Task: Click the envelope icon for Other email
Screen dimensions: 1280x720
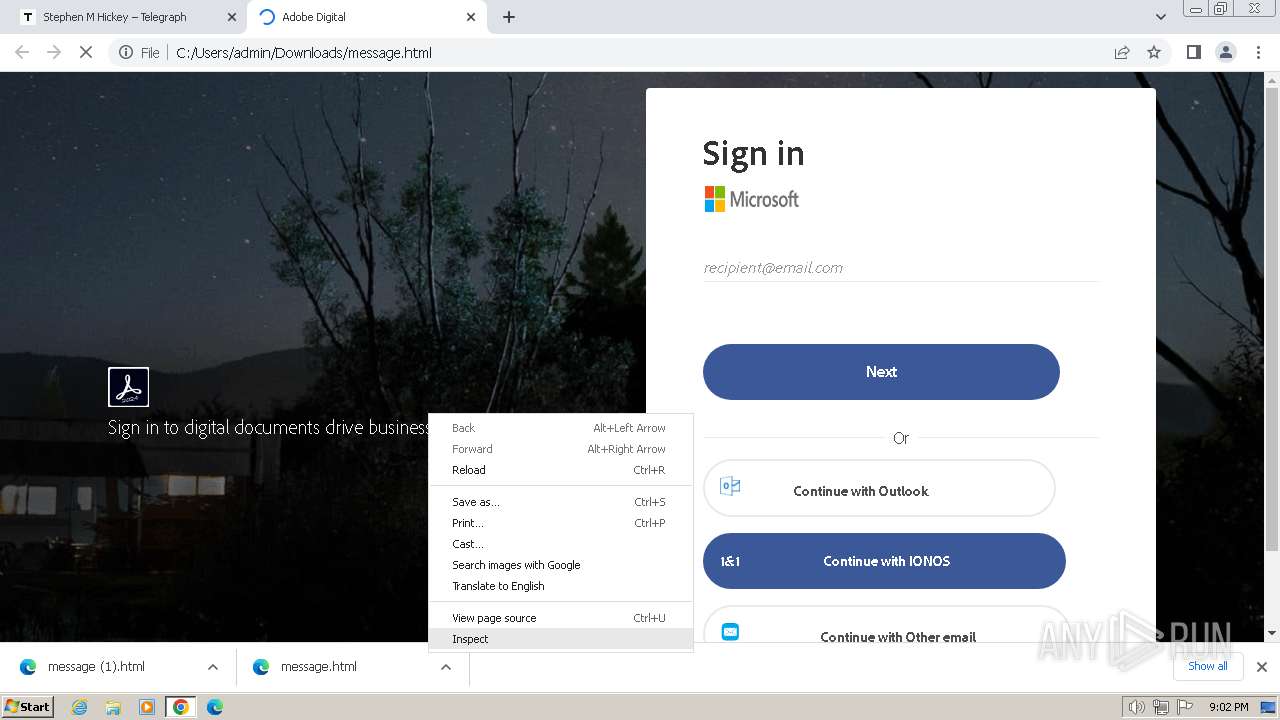Action: coord(730,632)
